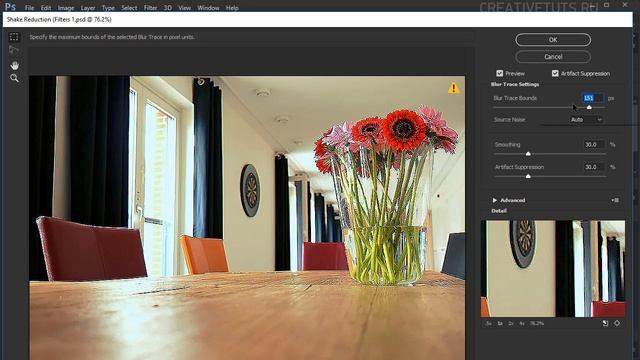640x360 pixels.
Task: Open the Image menu
Action: 66,8
